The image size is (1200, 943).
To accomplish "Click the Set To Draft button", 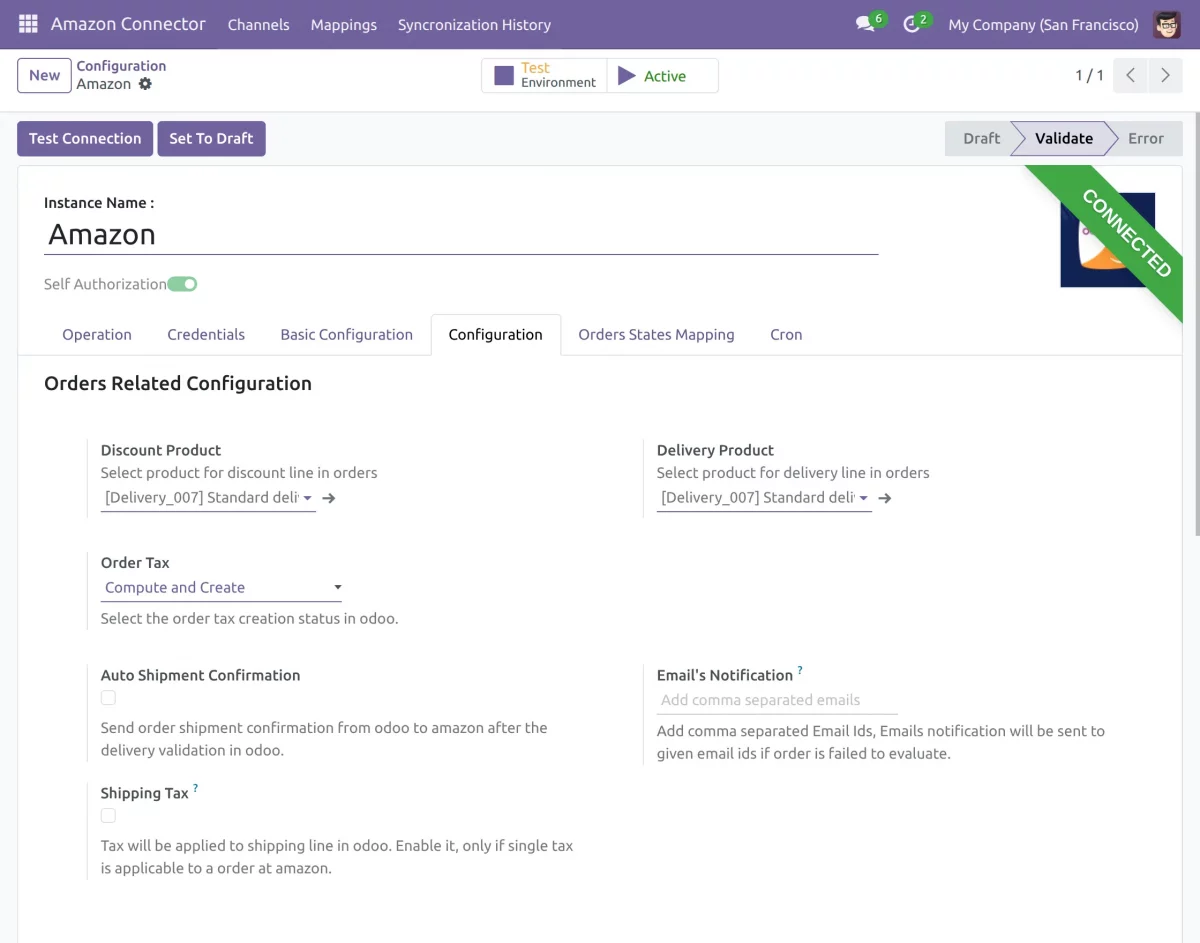I will [x=211, y=139].
